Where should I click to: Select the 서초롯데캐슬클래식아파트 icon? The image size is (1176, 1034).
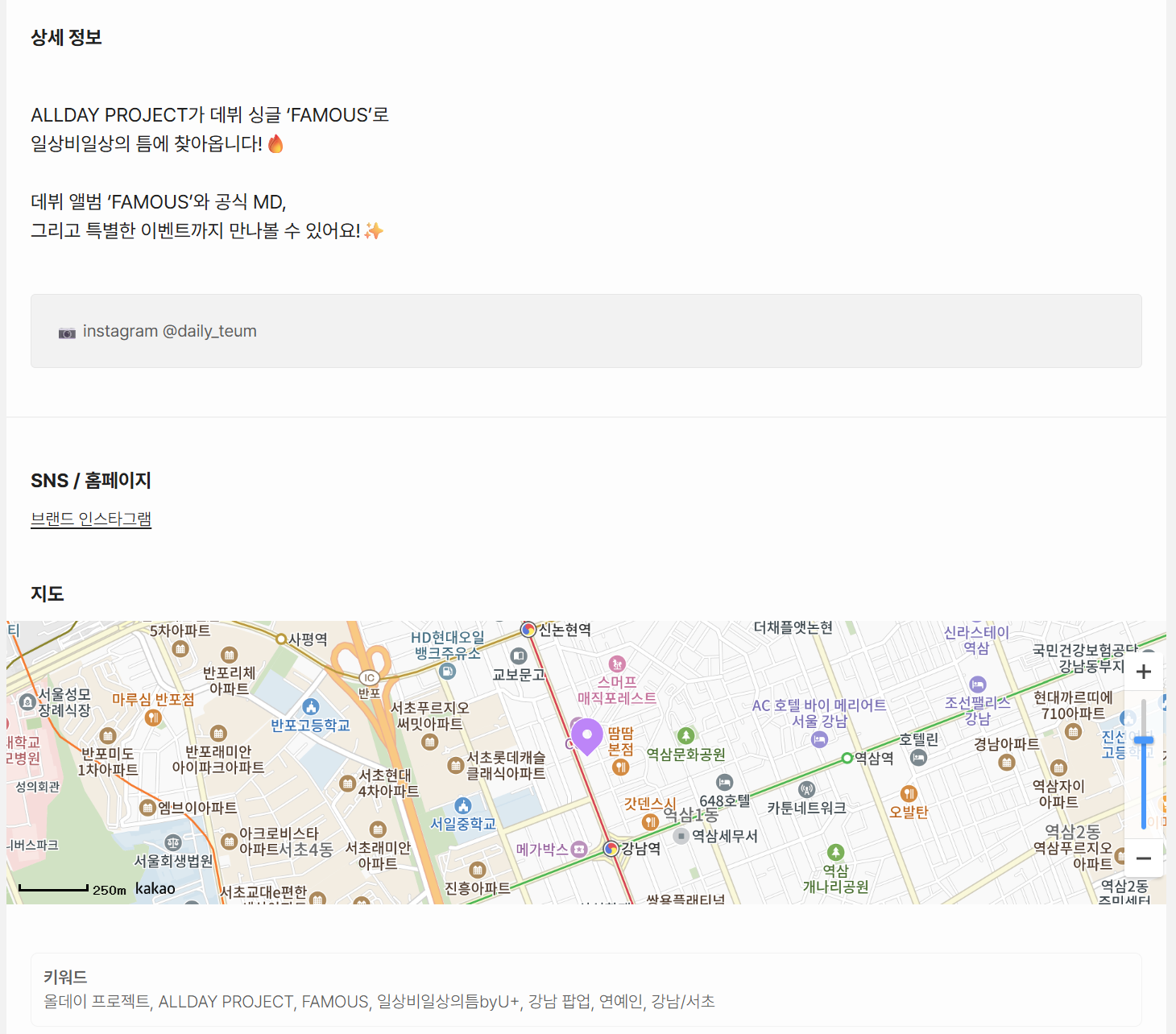[455, 765]
